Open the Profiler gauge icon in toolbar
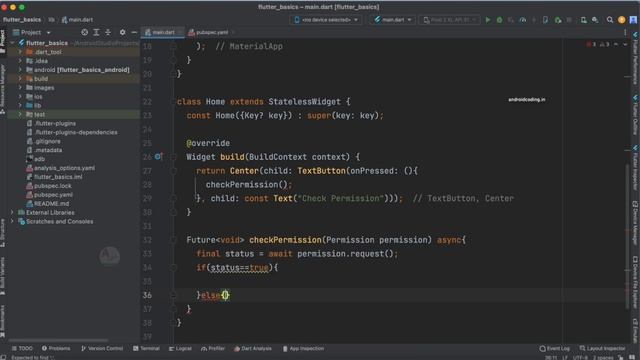Image resolution: width=640 pixels, height=360 pixels. pyautogui.click(x=522, y=20)
